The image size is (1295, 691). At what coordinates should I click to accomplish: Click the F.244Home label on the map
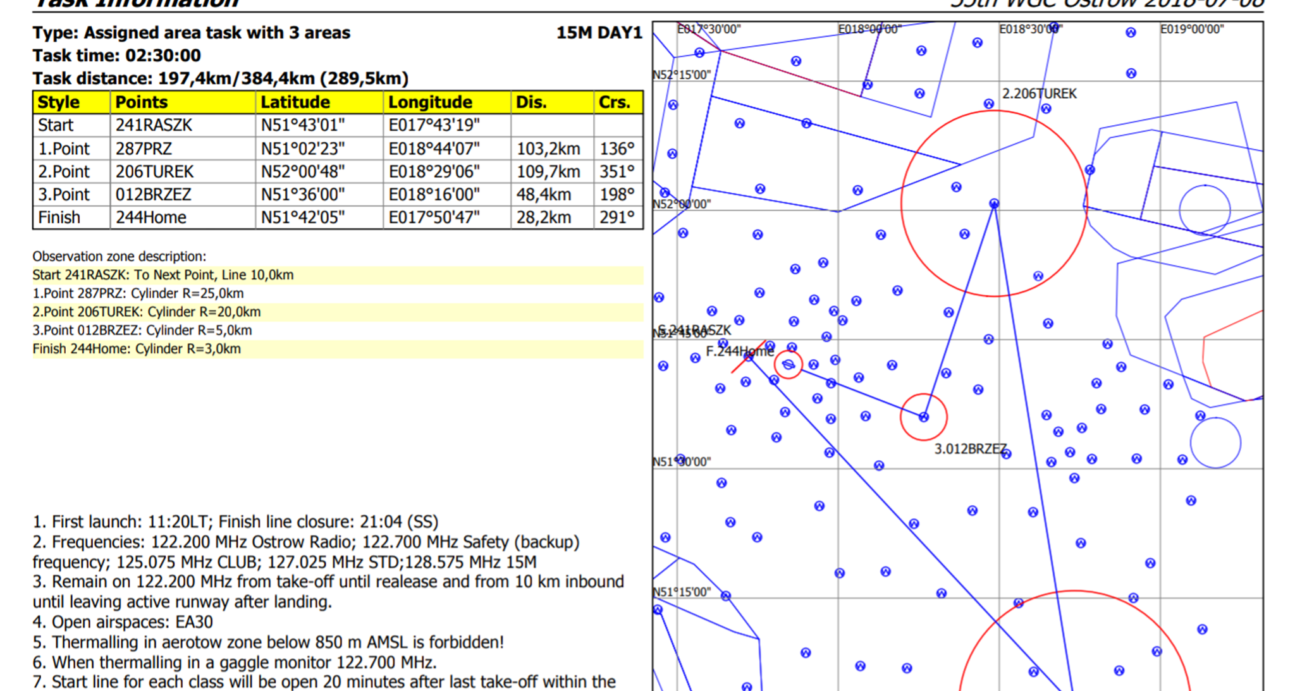coord(740,351)
